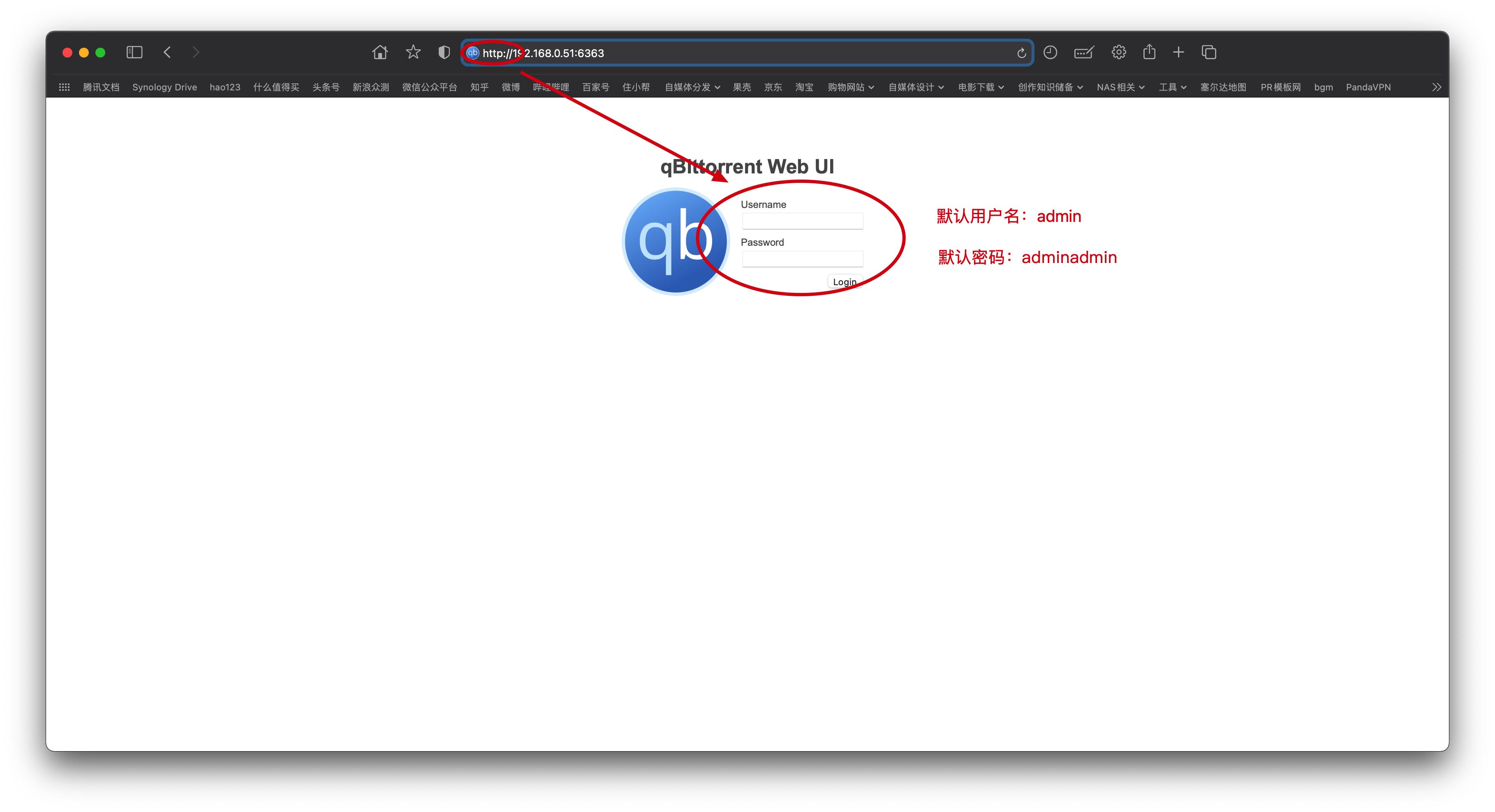The image size is (1495, 812).
Task: Open a new tab with the plus icon
Action: point(1178,52)
